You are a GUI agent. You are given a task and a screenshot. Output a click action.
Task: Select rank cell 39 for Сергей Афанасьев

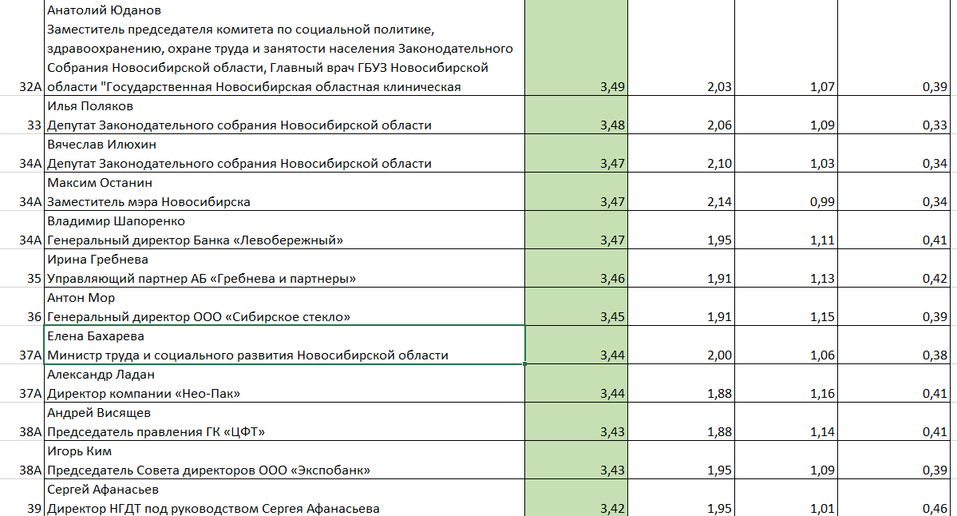(22, 508)
